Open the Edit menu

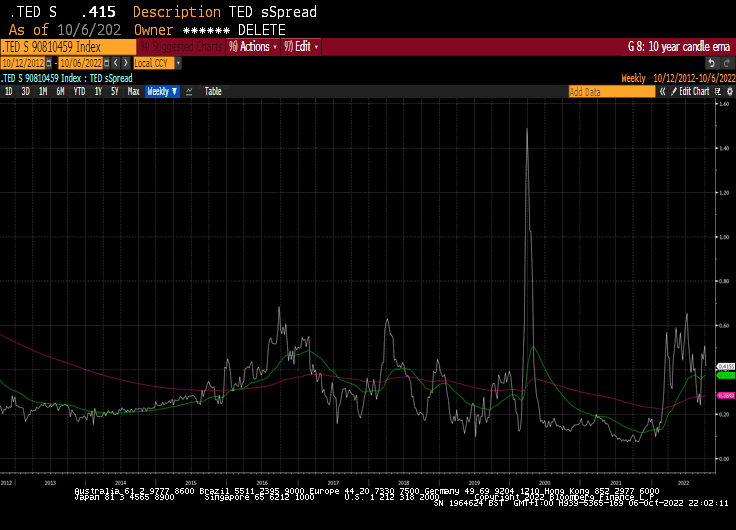click(x=301, y=47)
